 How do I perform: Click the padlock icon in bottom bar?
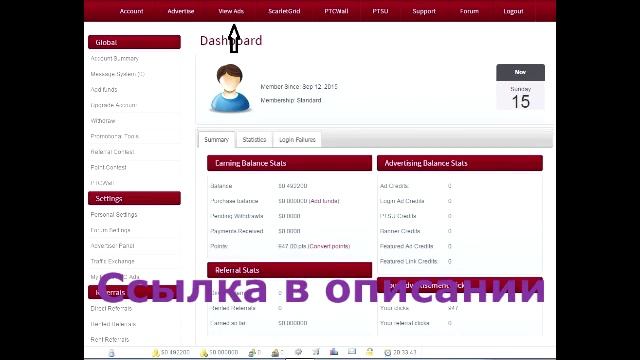pos(370,351)
